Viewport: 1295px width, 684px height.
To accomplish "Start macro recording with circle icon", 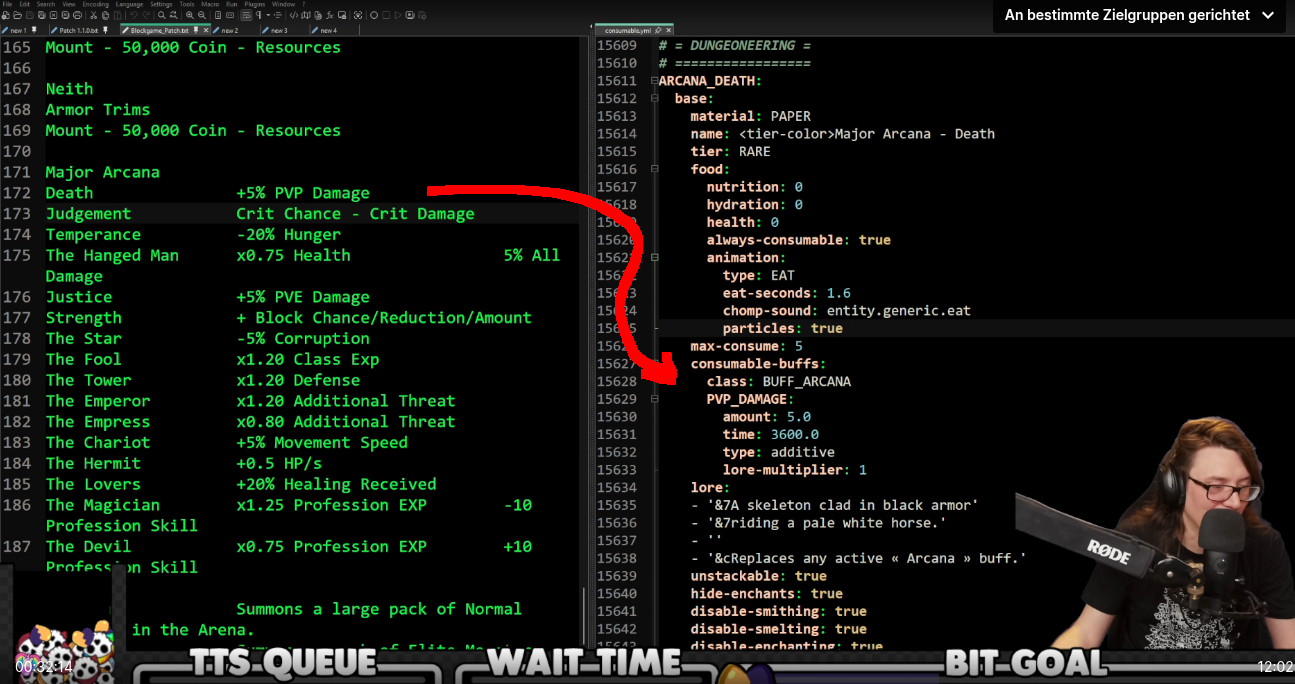I will point(374,15).
